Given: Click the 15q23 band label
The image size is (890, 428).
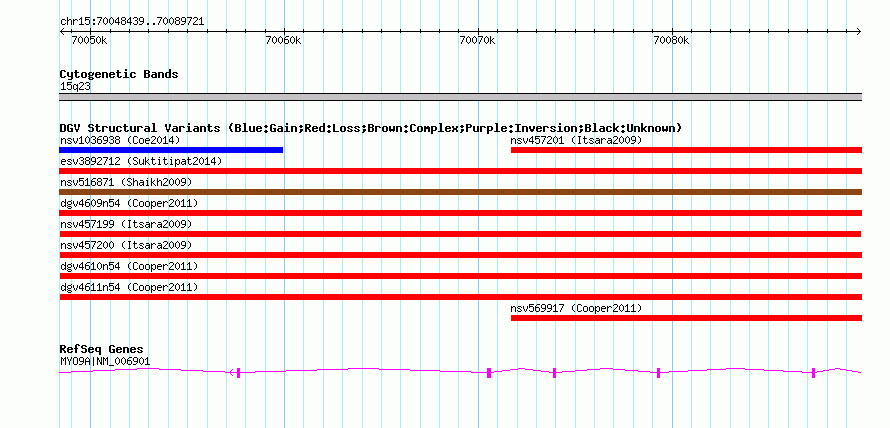Looking at the screenshot, I should click(75, 87).
